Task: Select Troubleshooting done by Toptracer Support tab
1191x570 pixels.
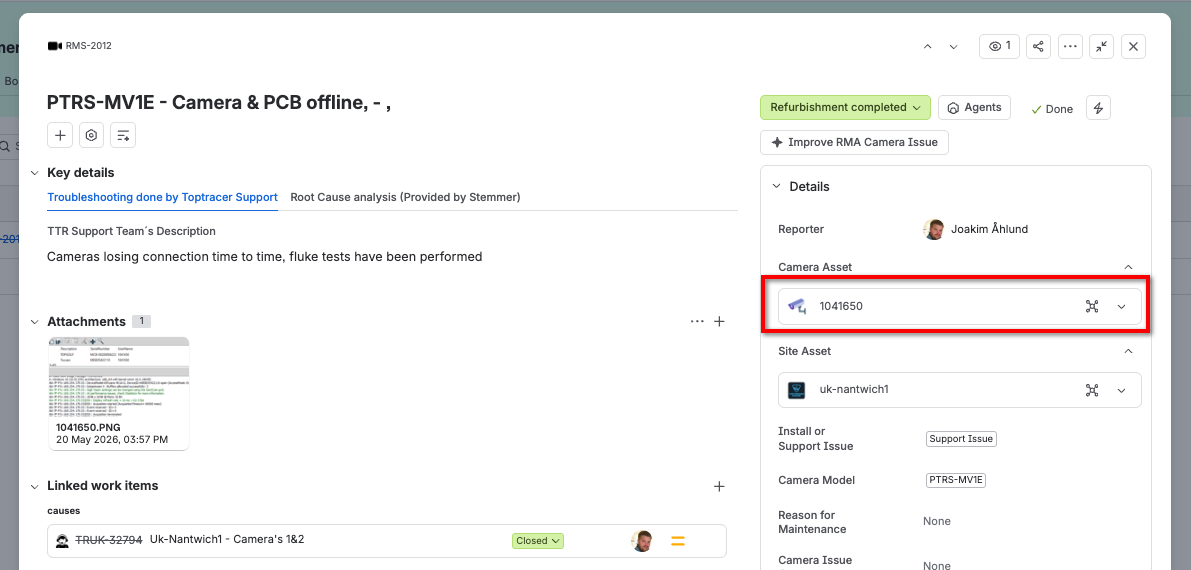Action: click(x=163, y=197)
